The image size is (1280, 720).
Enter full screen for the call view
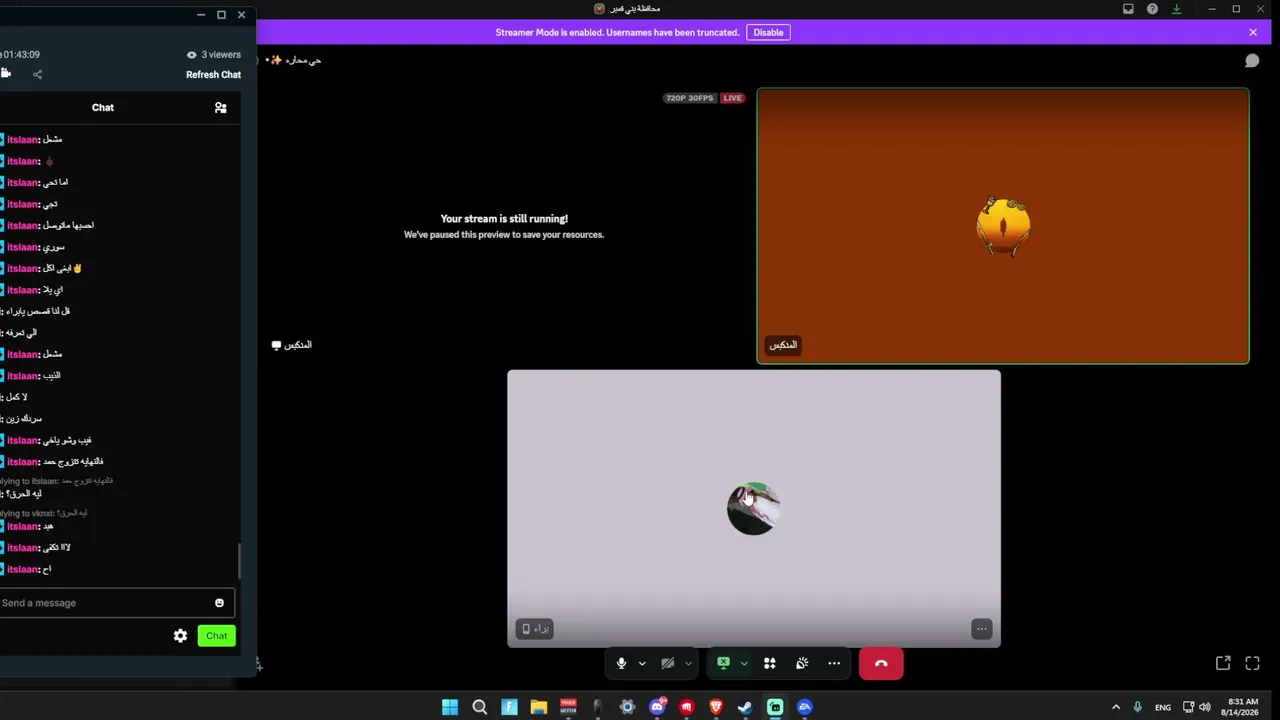pos(1252,663)
